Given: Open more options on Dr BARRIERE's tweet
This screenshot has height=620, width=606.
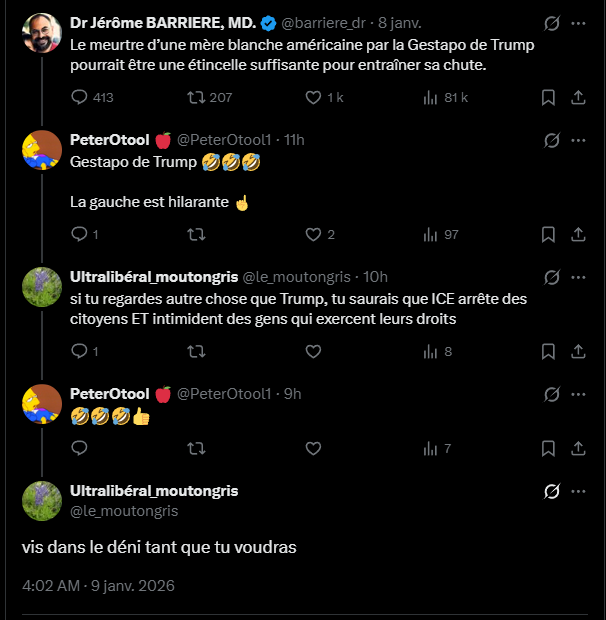Looking at the screenshot, I should [578, 23].
